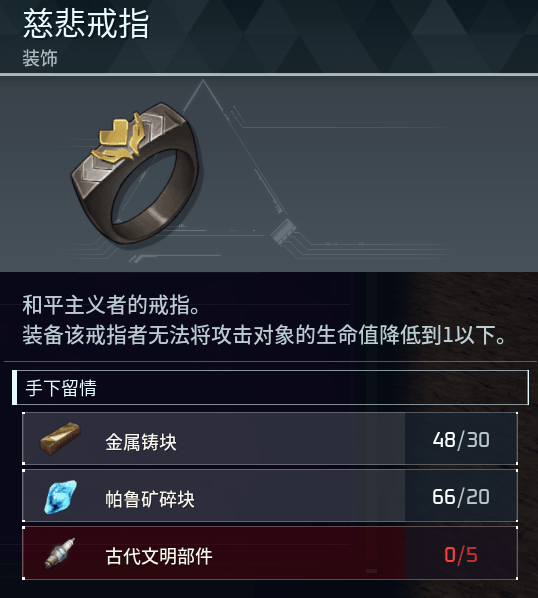Click the 古代文明部件 name label
The height and width of the screenshot is (598, 538).
159,556
